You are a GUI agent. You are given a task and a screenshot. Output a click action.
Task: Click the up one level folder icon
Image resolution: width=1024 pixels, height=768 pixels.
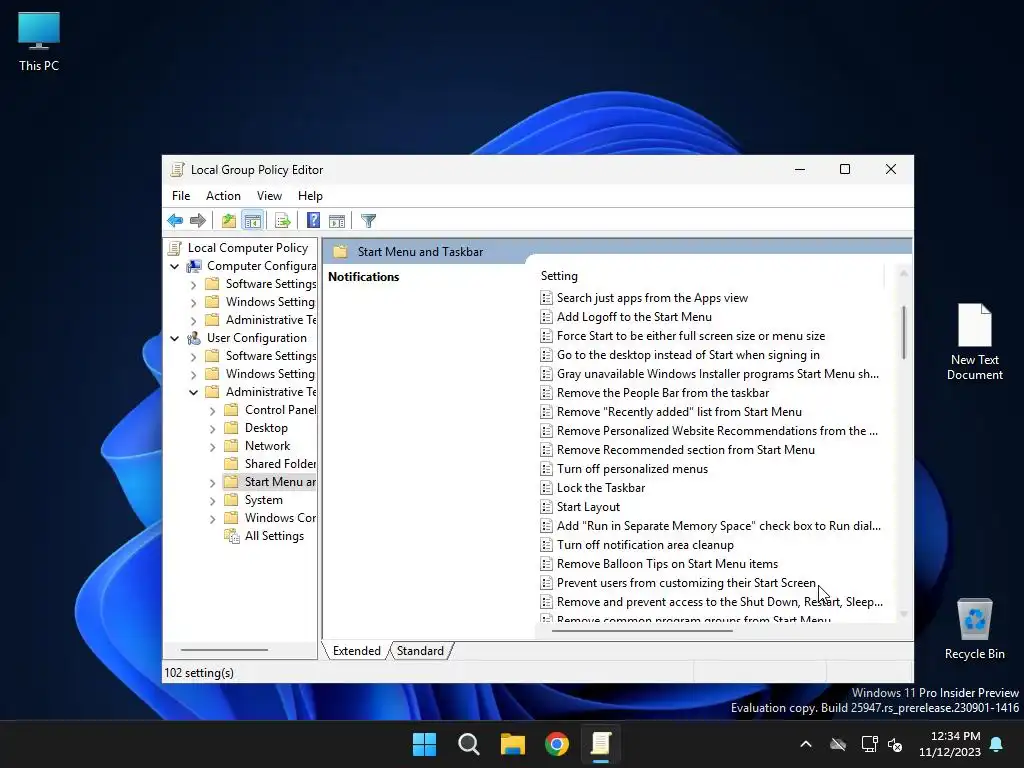click(x=229, y=221)
